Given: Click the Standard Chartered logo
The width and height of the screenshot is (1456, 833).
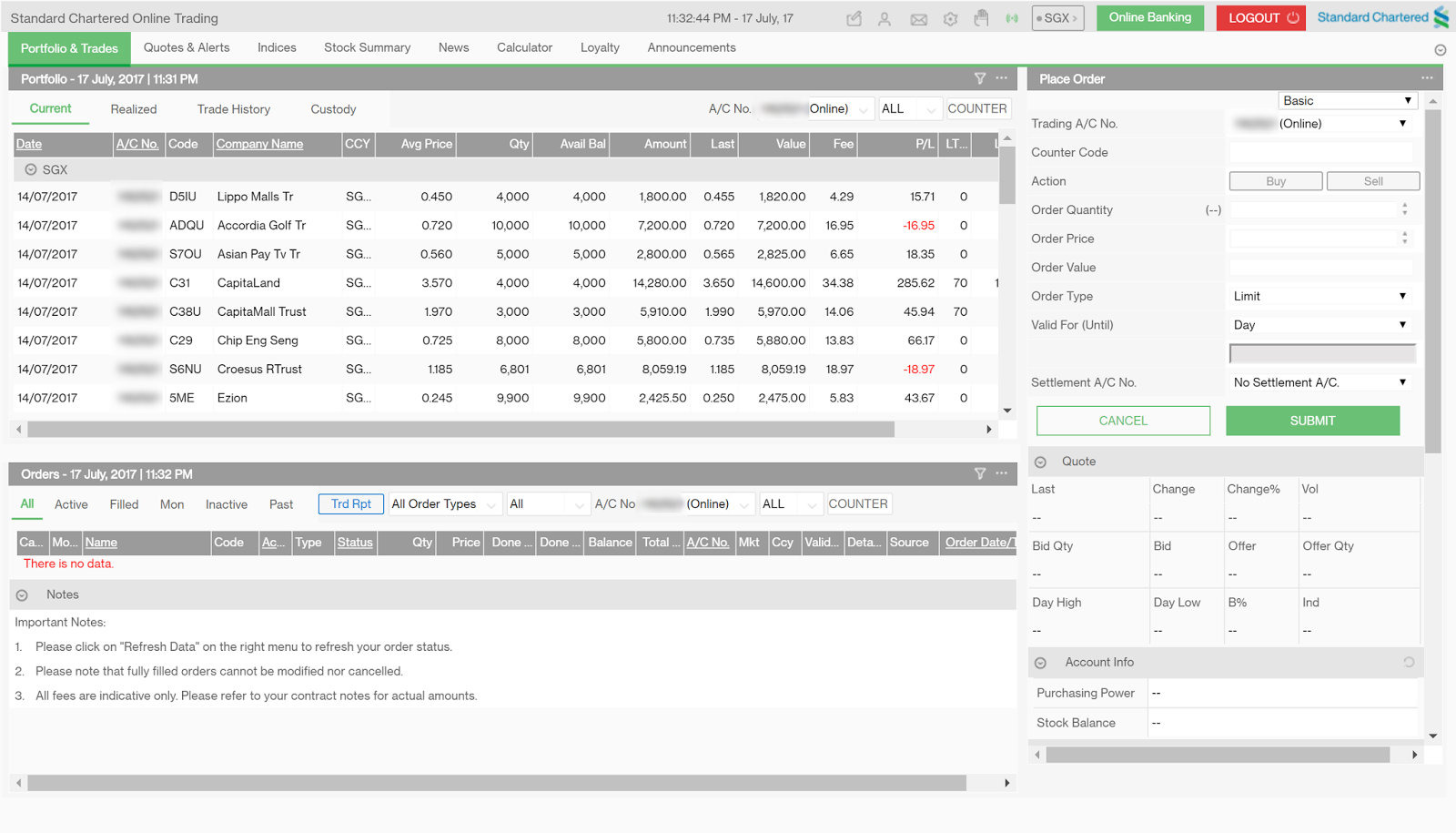Looking at the screenshot, I should (x=1383, y=17).
